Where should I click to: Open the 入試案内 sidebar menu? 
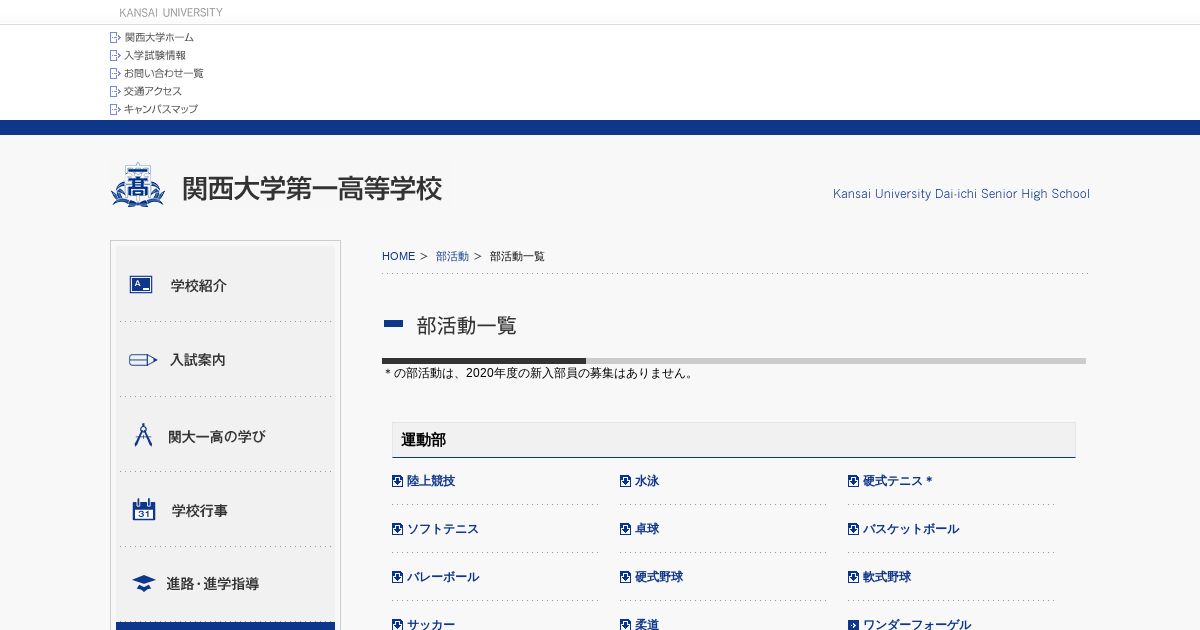coord(225,360)
